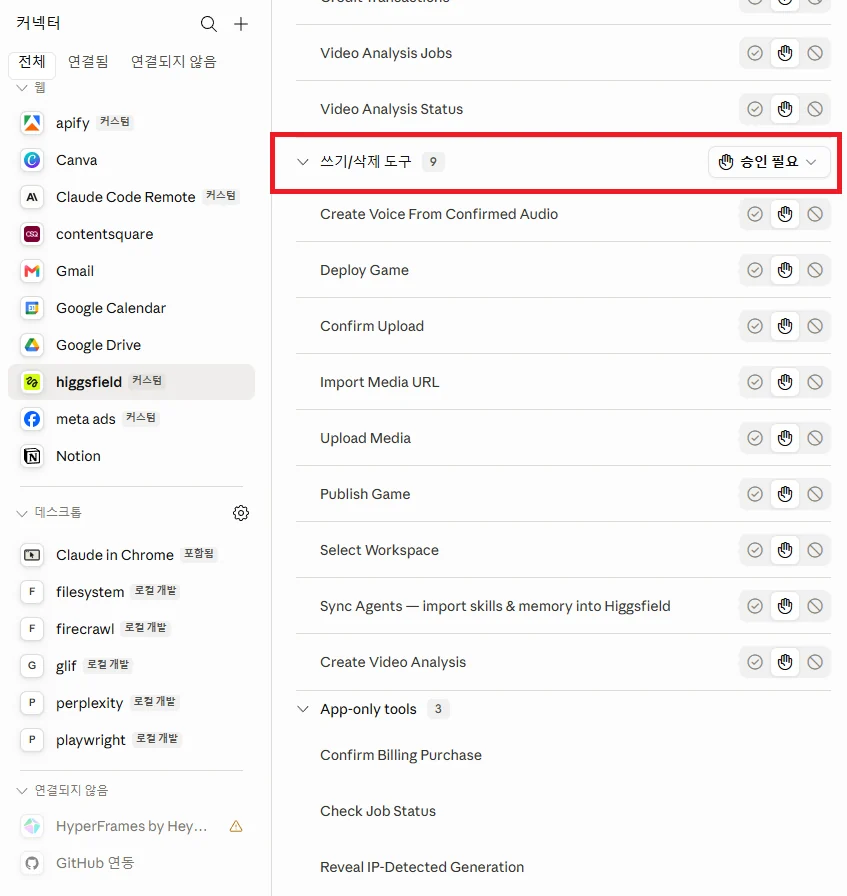Block the Select Workspace tool
847x896 pixels.
coord(815,550)
